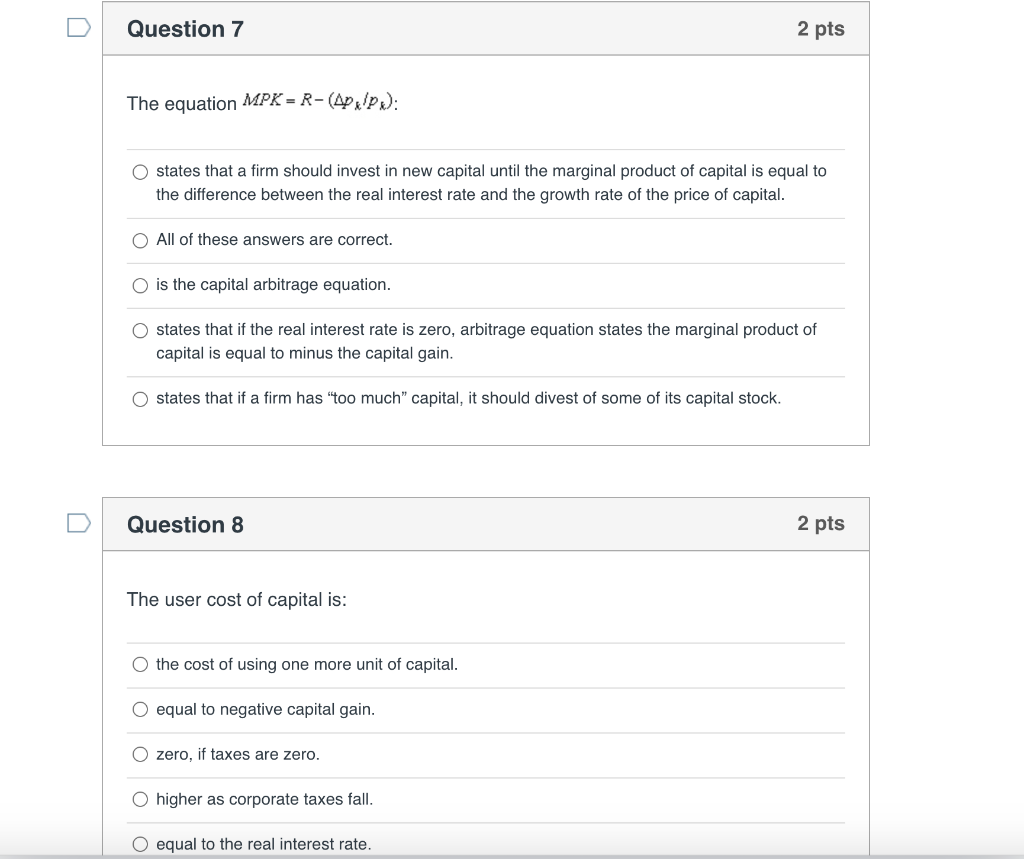The height and width of the screenshot is (859, 1024).
Task: Select 'is the capital arbitrage equation' option
Action: point(140,285)
